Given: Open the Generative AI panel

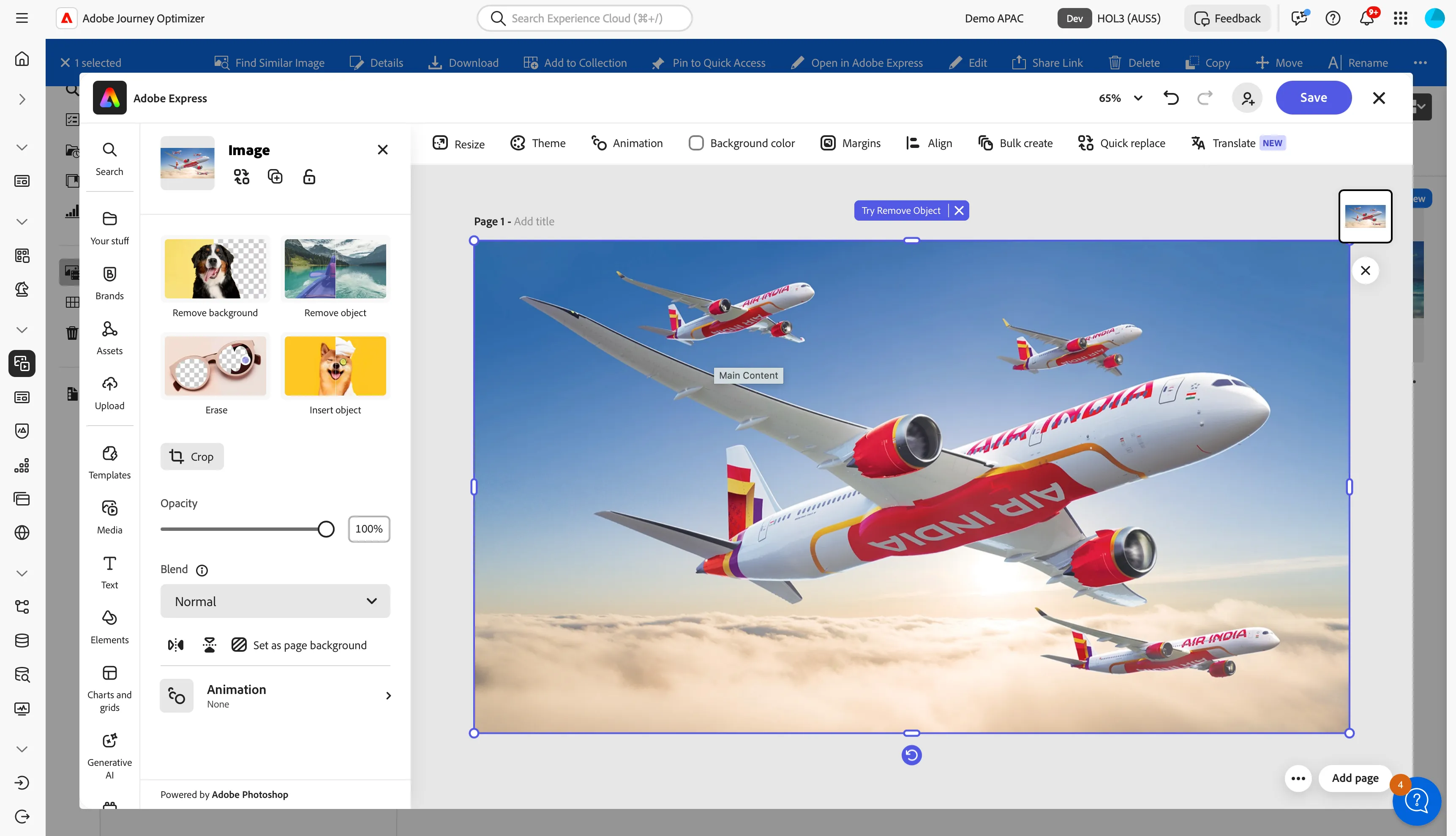Looking at the screenshot, I should pos(109,756).
